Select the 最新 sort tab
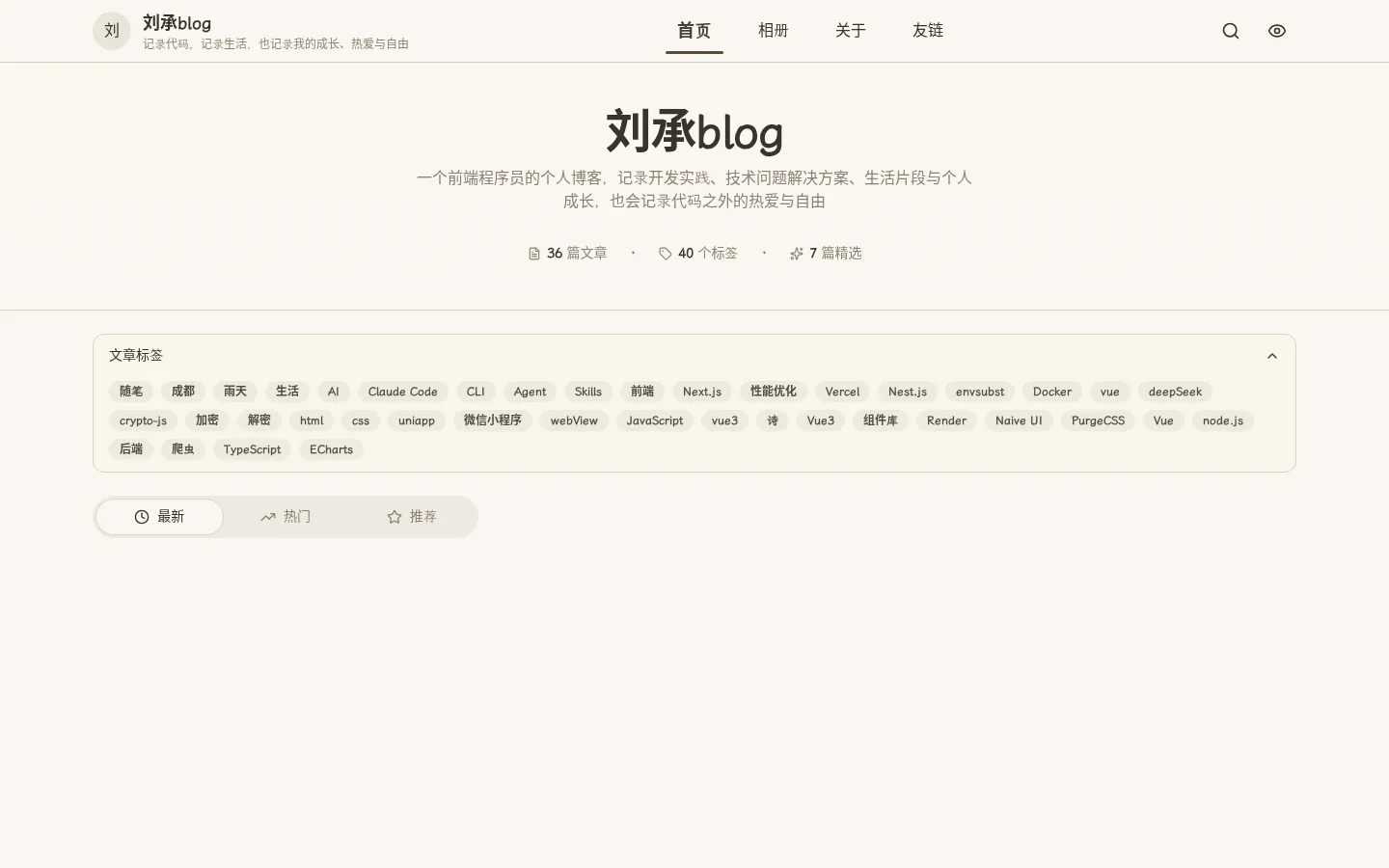The height and width of the screenshot is (868, 1389). [159, 517]
